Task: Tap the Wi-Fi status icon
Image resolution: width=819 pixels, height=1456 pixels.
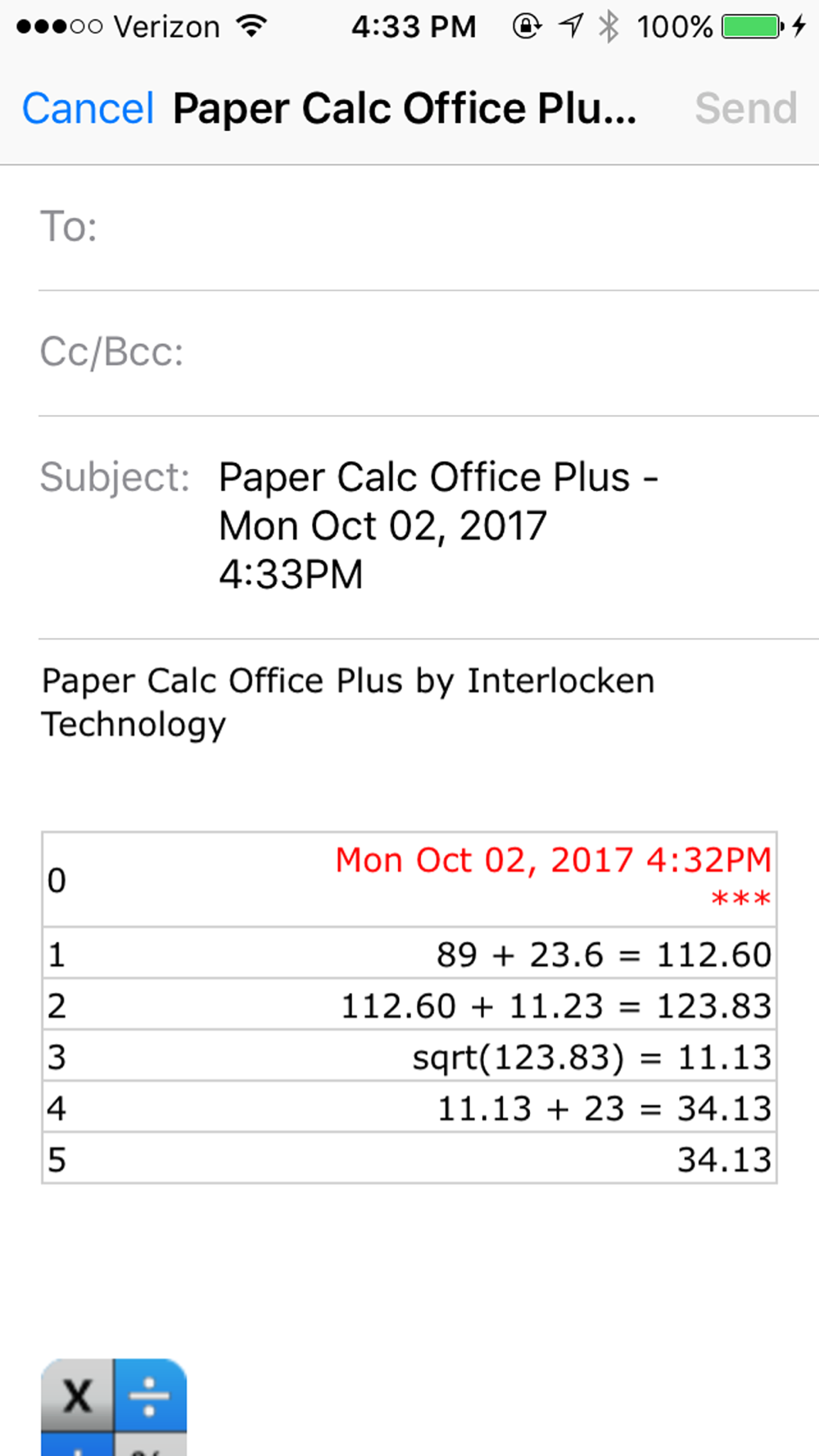Action: pos(251,27)
